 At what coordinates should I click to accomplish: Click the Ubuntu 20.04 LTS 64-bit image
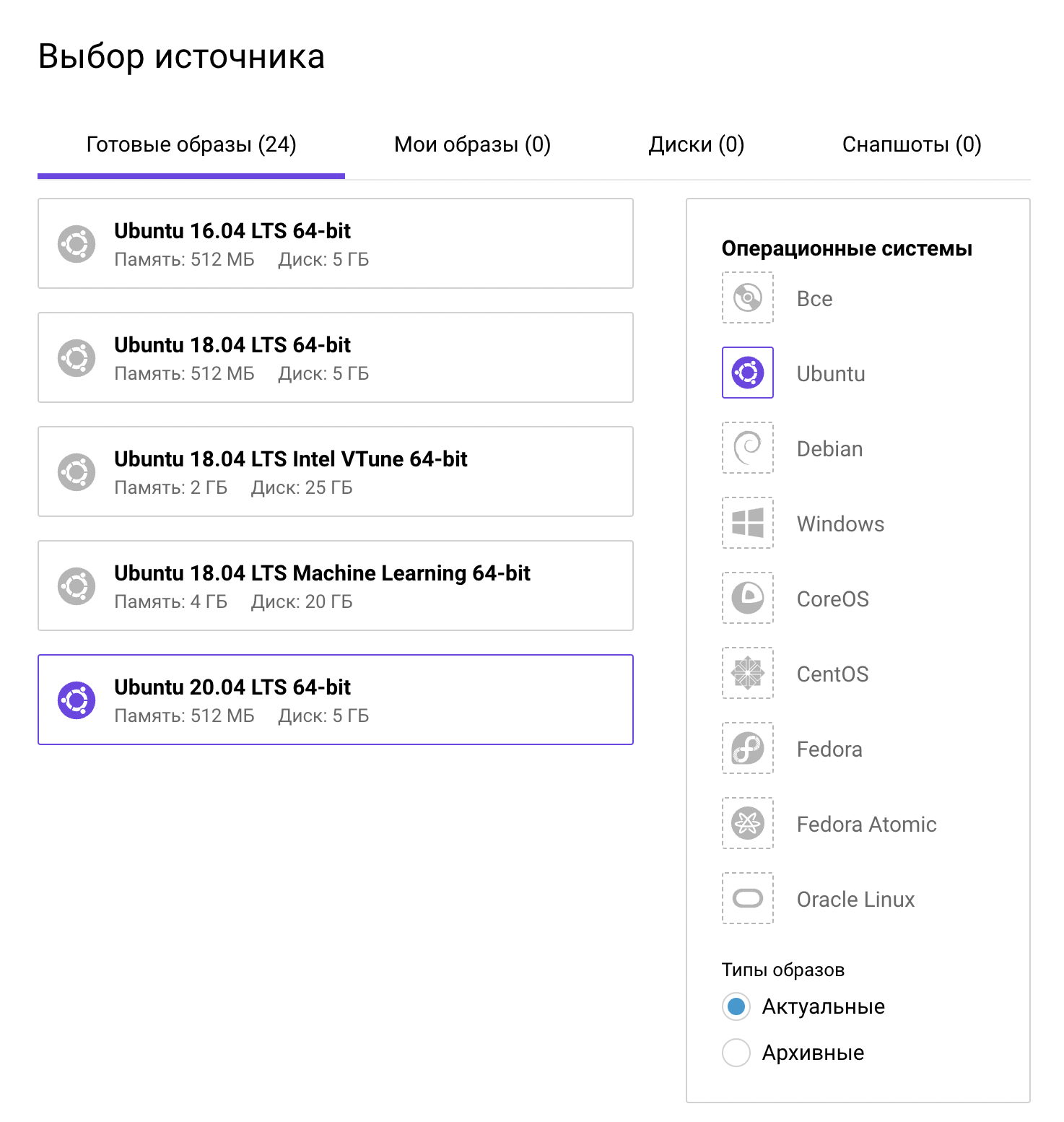pyautogui.click(x=336, y=700)
